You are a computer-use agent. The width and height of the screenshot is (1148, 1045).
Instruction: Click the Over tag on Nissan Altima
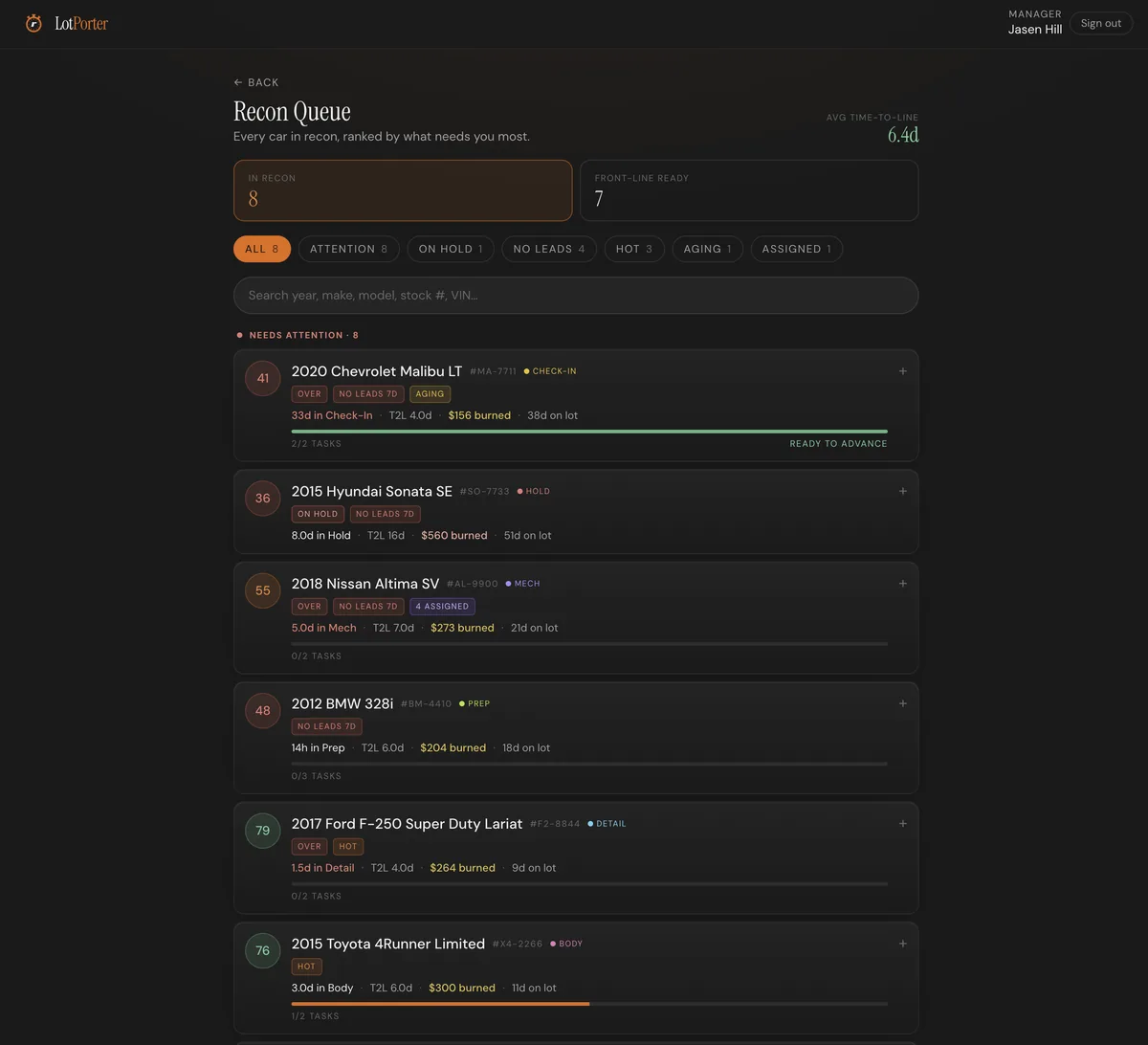click(309, 606)
